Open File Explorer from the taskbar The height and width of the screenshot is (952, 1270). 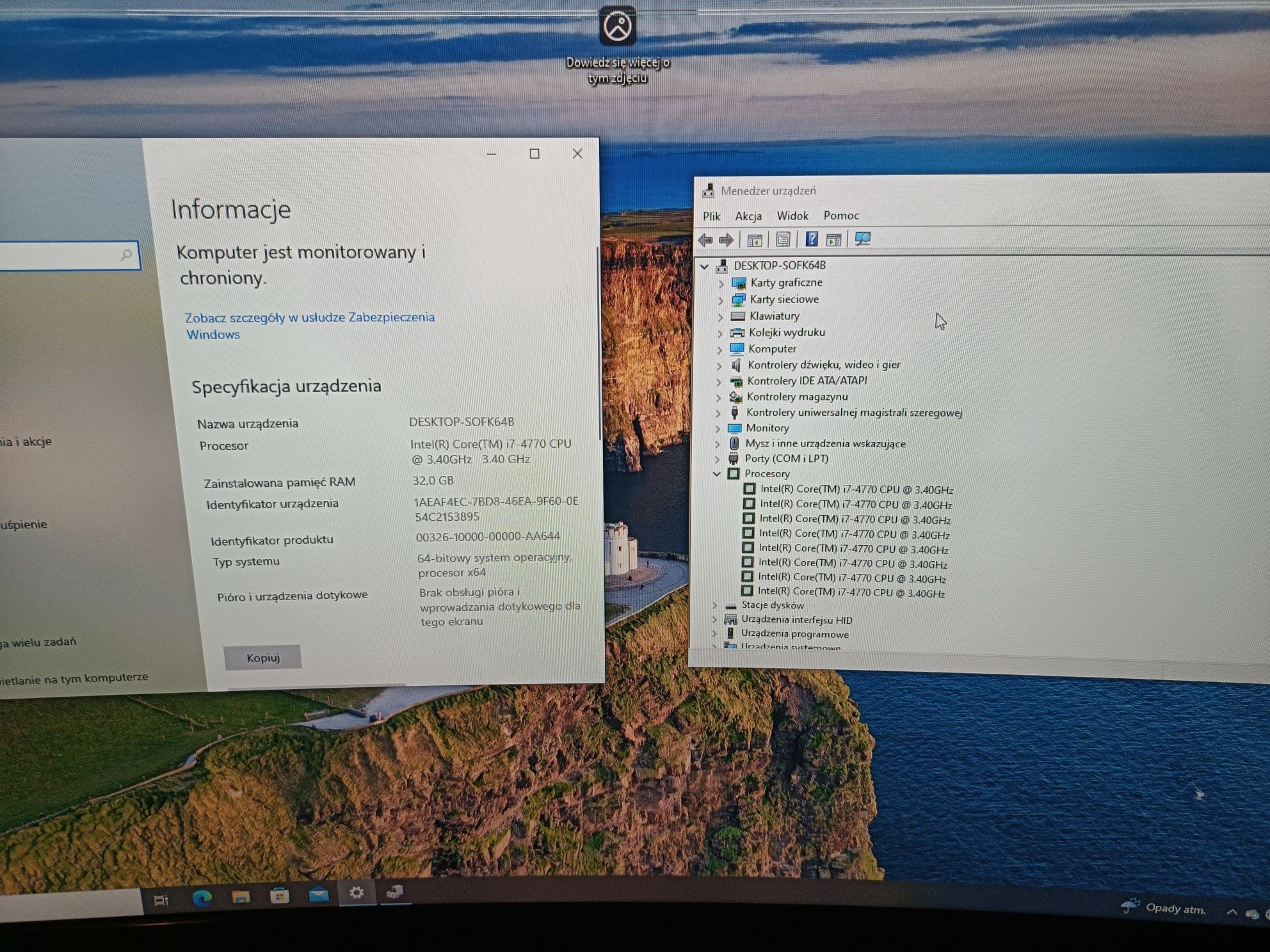(x=241, y=897)
